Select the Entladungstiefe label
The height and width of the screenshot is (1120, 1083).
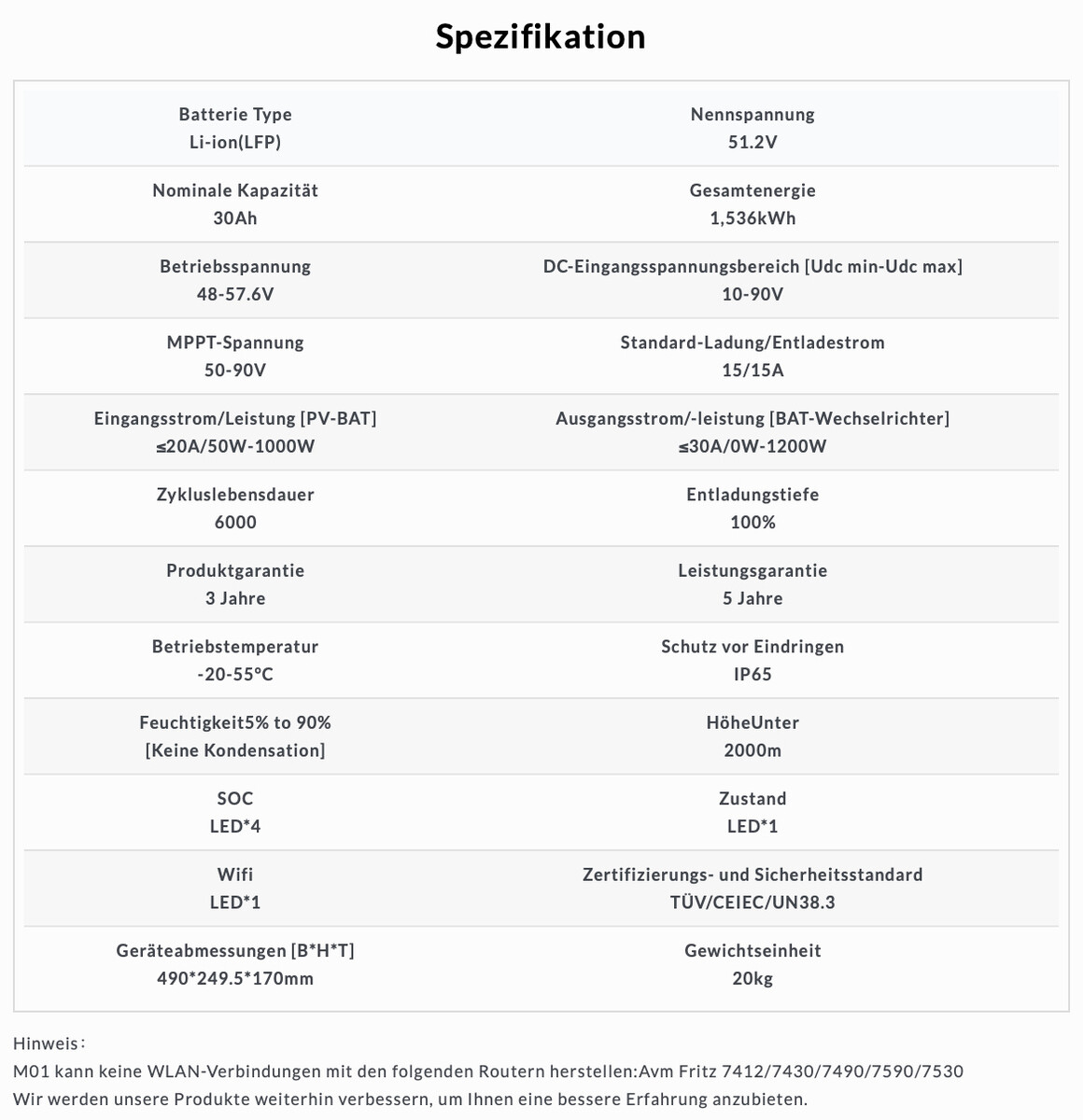[x=752, y=495]
